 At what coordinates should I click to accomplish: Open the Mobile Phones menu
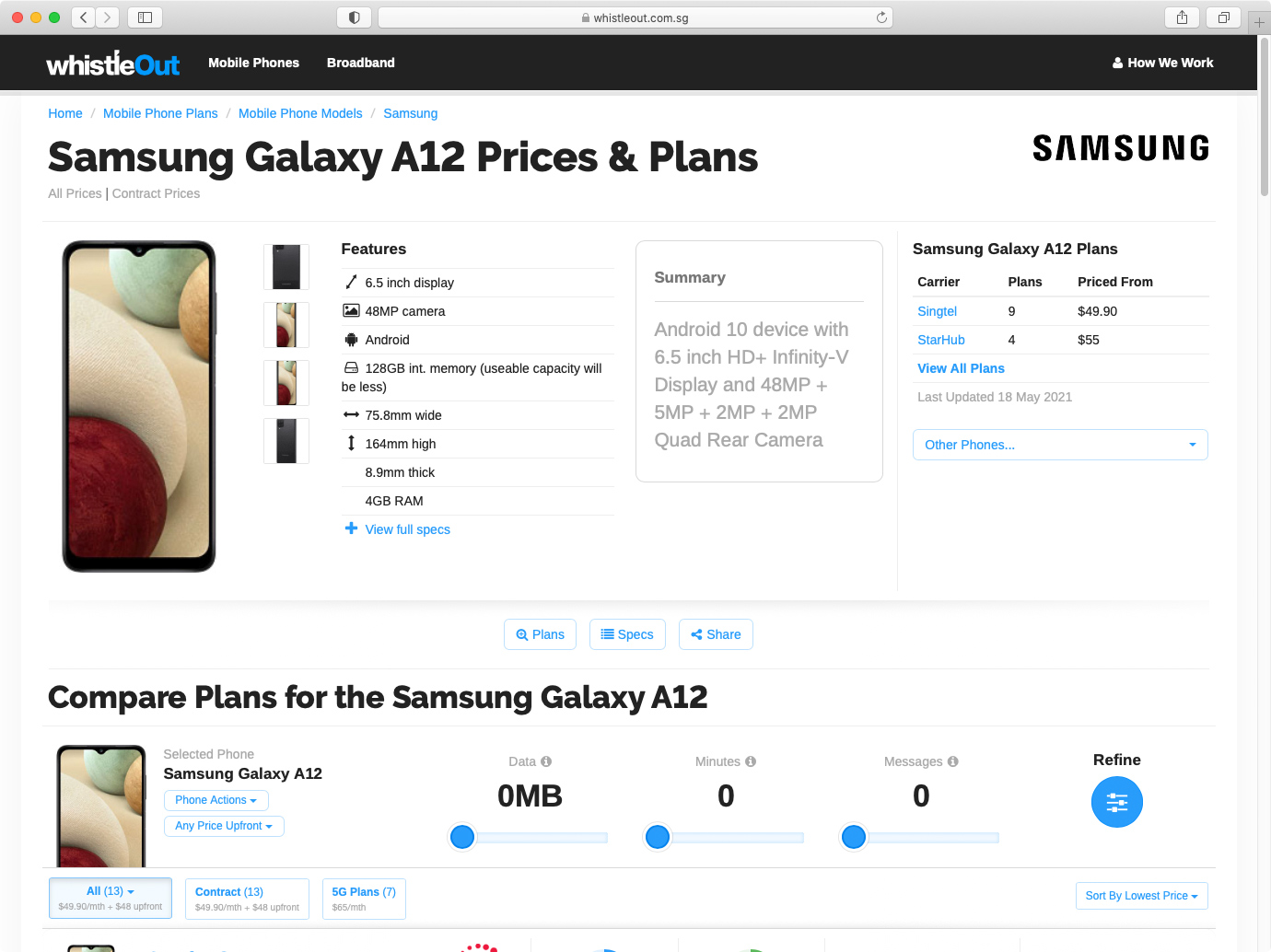click(x=253, y=63)
